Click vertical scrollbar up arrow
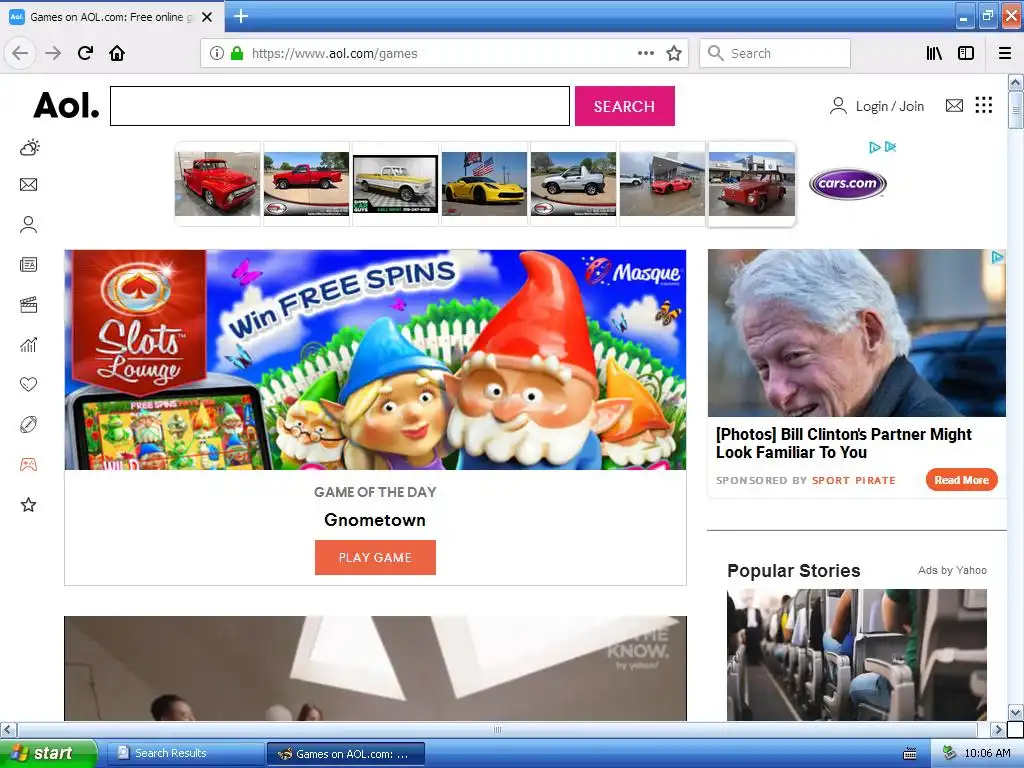The height and width of the screenshot is (768, 1024). (1015, 82)
